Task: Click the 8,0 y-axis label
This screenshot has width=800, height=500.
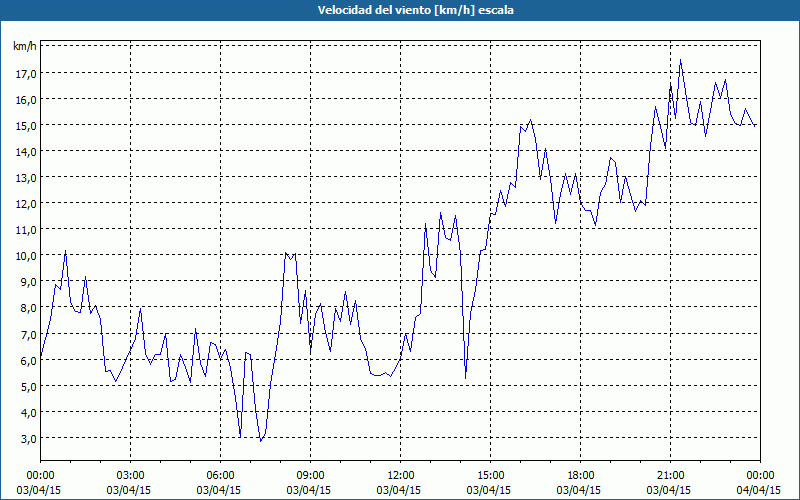Action: pos(29,308)
